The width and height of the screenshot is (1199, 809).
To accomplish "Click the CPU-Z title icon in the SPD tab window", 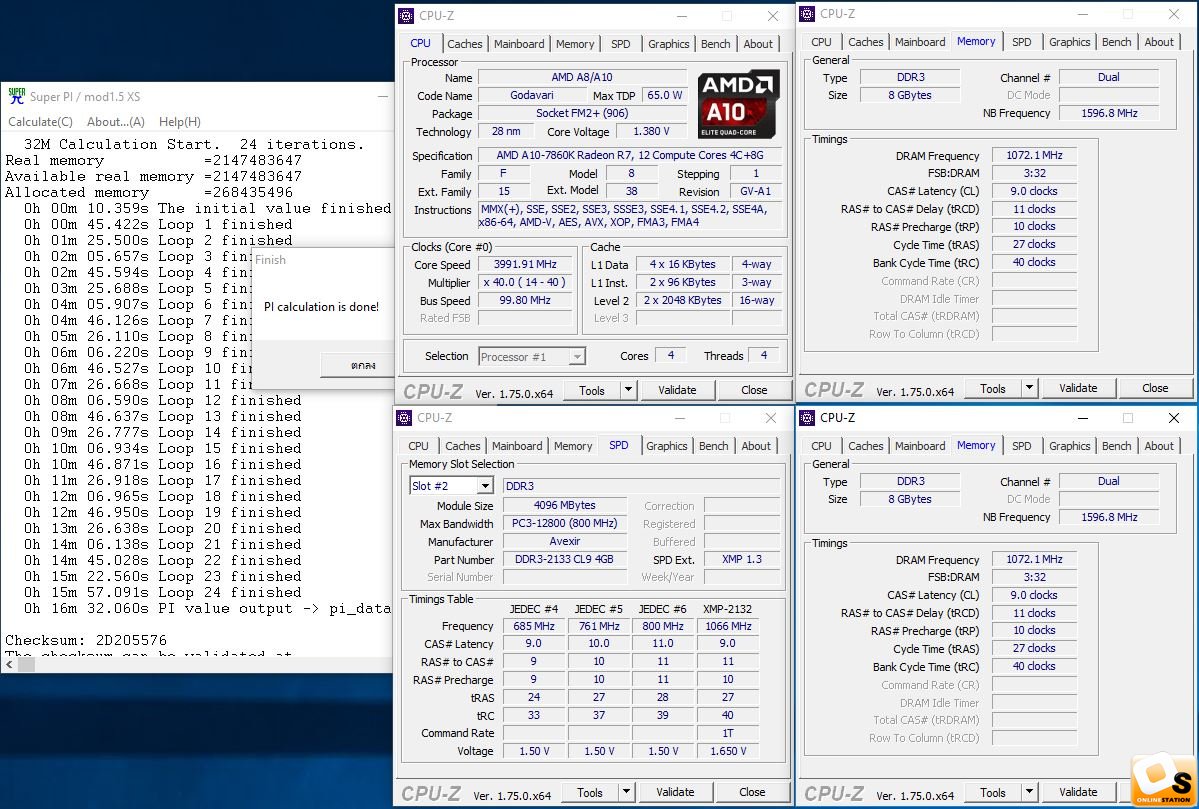I will coord(405,417).
